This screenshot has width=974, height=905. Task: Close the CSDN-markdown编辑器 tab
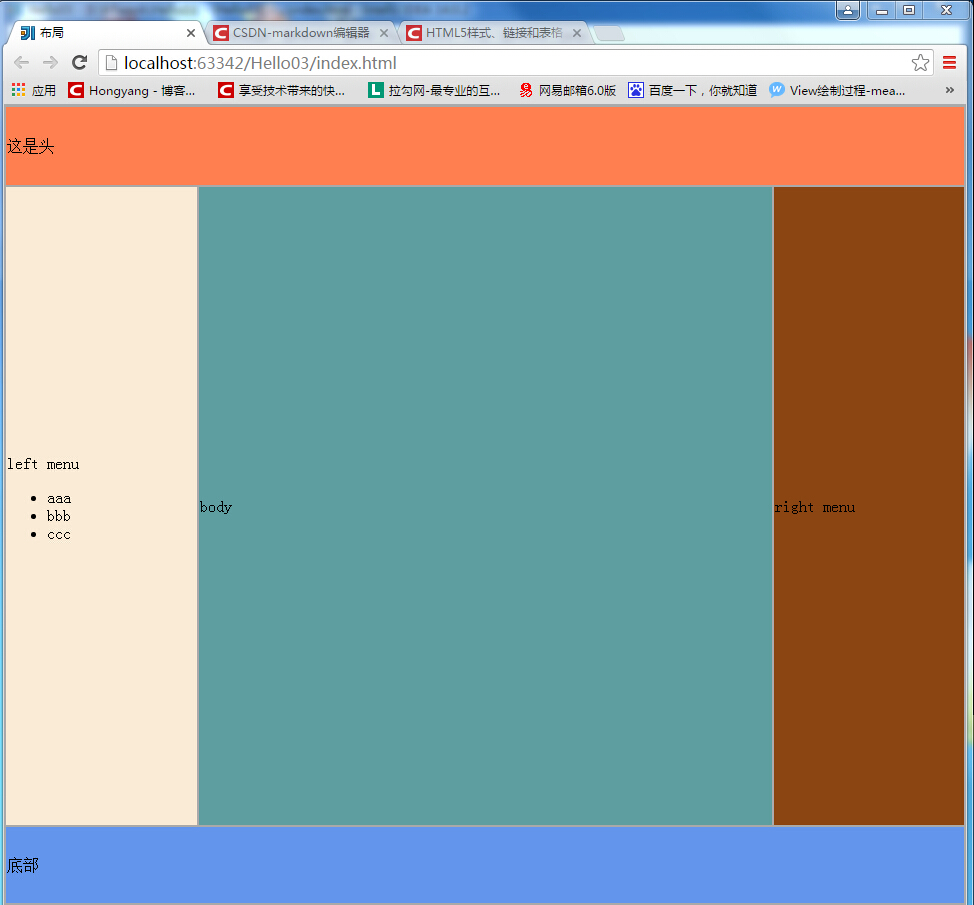384,34
